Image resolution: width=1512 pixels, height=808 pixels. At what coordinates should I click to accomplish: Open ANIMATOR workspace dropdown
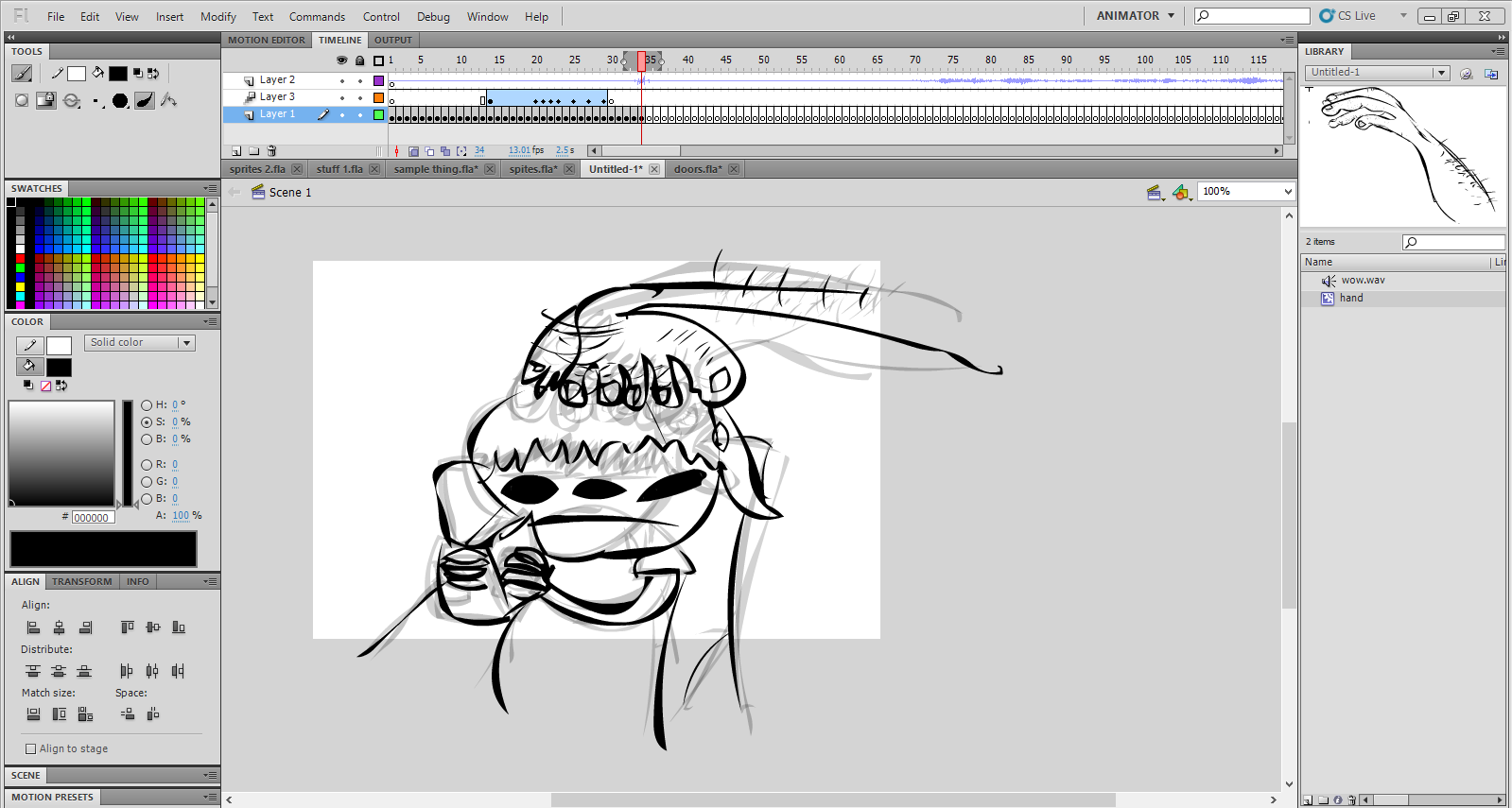click(x=1135, y=16)
